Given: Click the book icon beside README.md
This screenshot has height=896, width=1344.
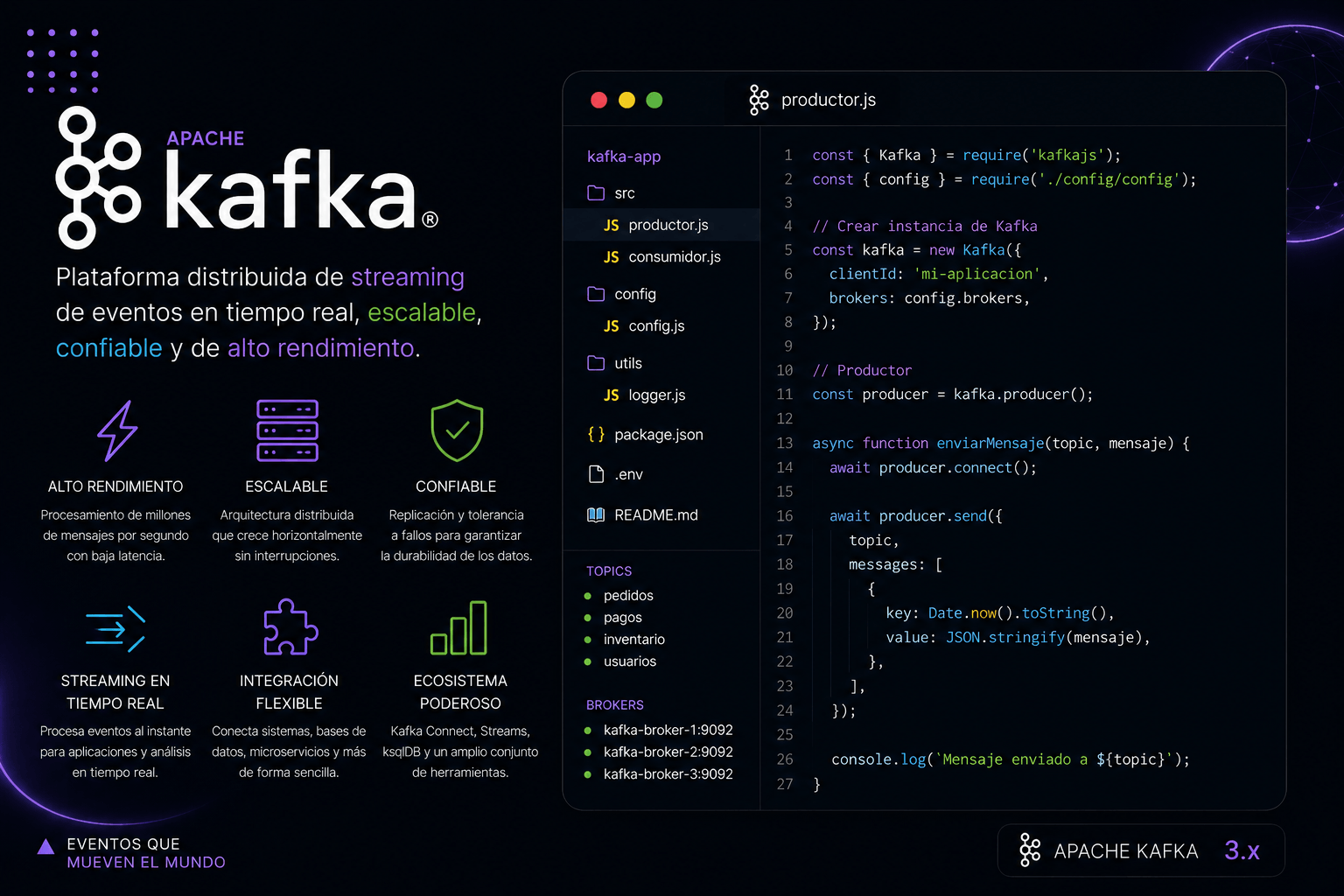Looking at the screenshot, I should point(596,514).
